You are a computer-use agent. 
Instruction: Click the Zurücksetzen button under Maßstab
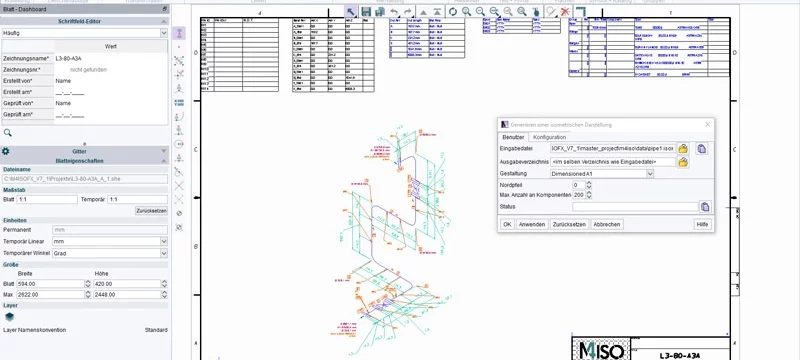152,211
